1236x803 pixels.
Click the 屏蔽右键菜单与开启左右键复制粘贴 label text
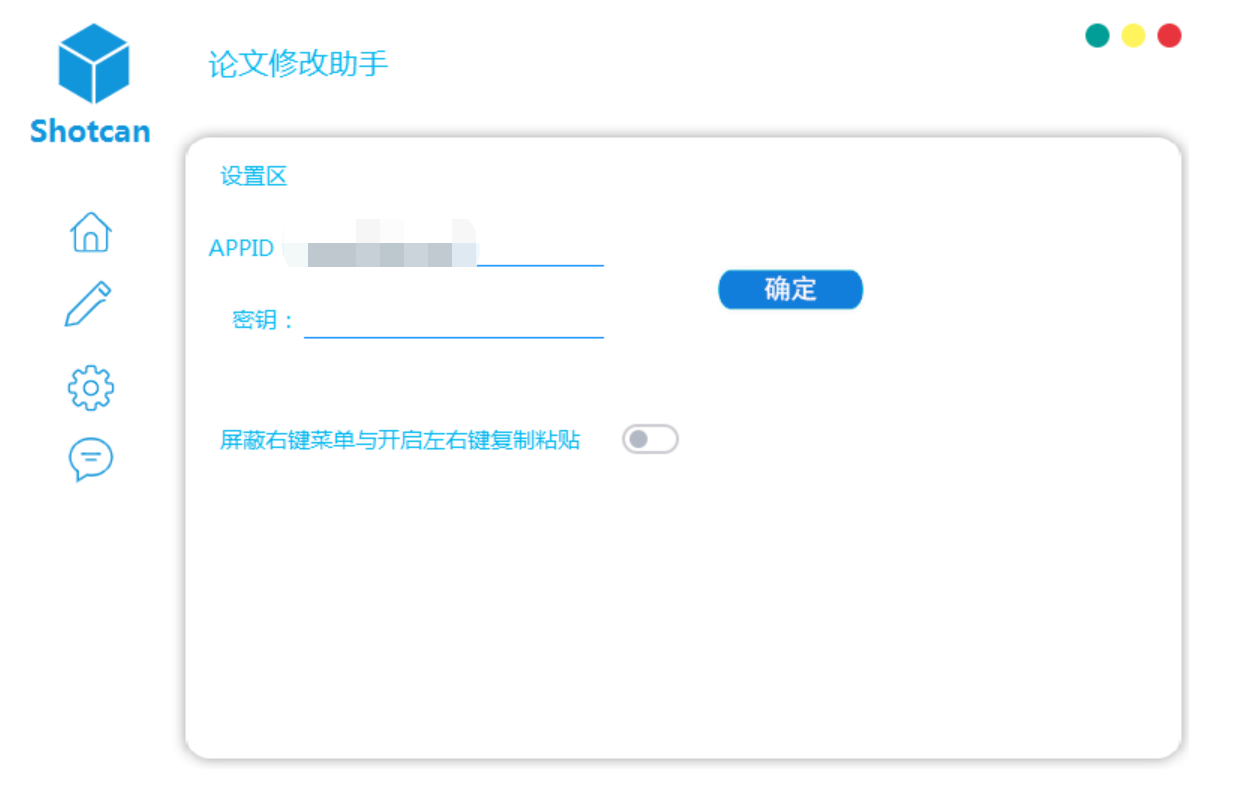[x=400, y=440]
